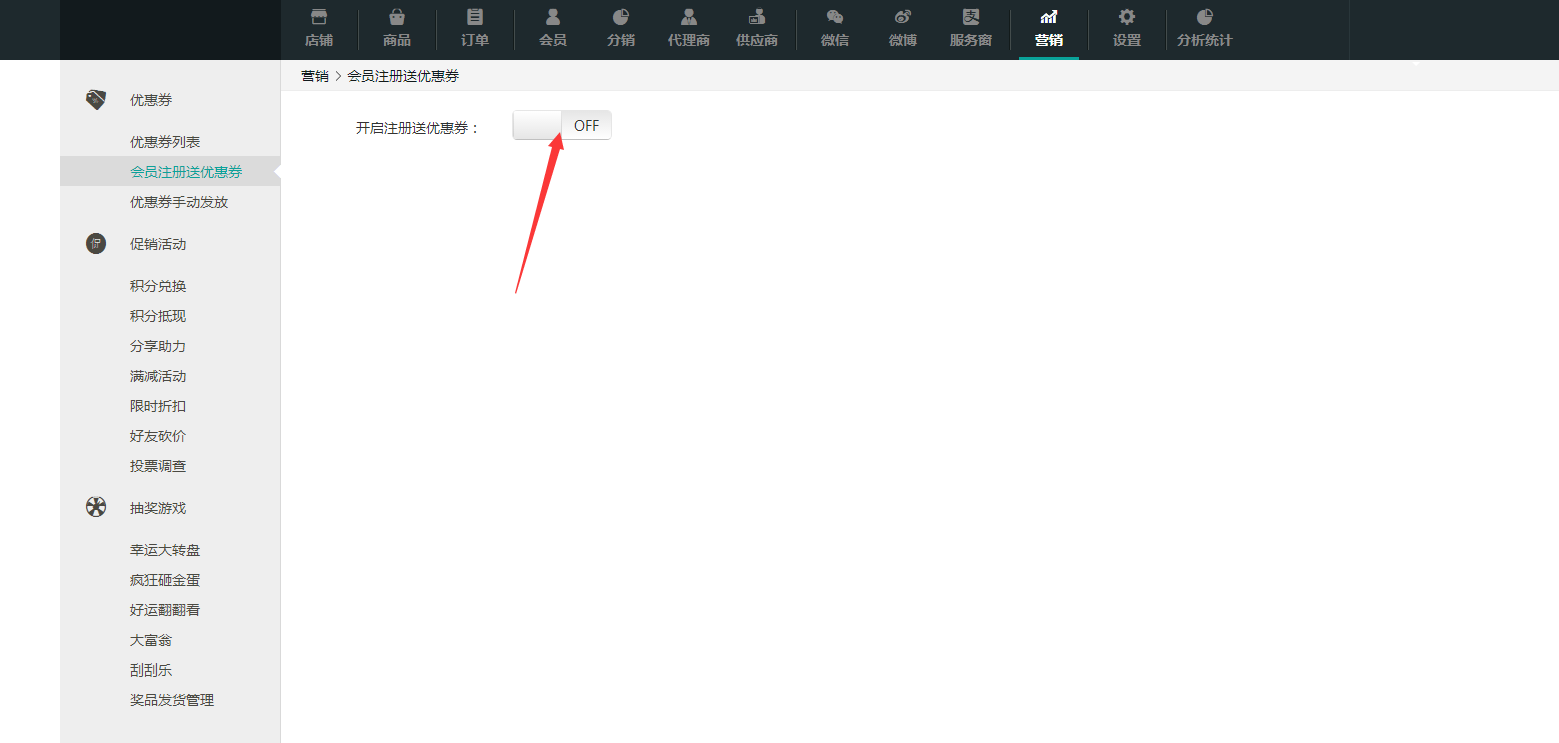Toggle the 开启注册送优惠券 OFF switch
Screen dimensions: 1559x743
tap(562, 126)
